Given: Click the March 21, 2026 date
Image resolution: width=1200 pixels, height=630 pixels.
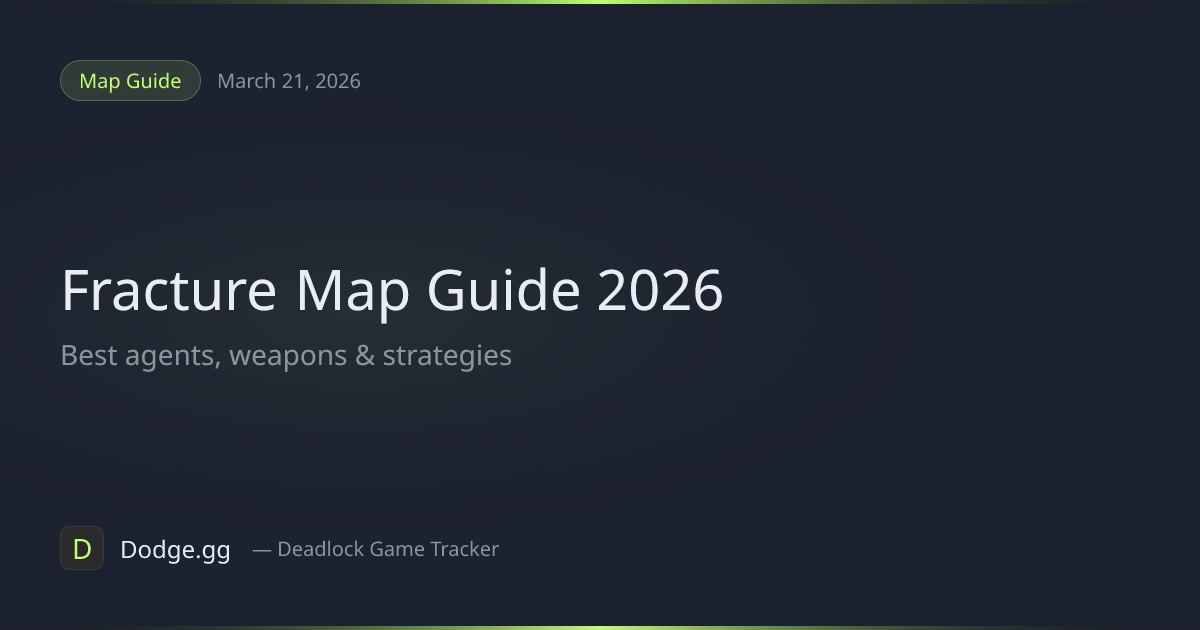Looking at the screenshot, I should click(289, 81).
